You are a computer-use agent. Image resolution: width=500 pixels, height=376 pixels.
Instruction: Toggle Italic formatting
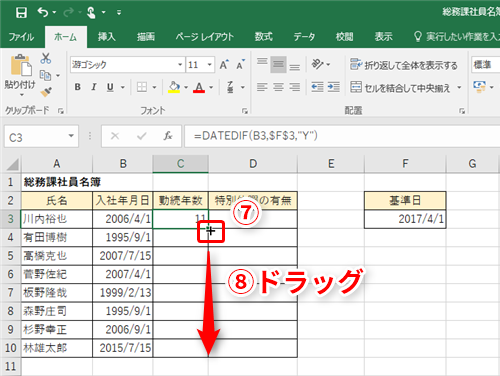coord(94,87)
